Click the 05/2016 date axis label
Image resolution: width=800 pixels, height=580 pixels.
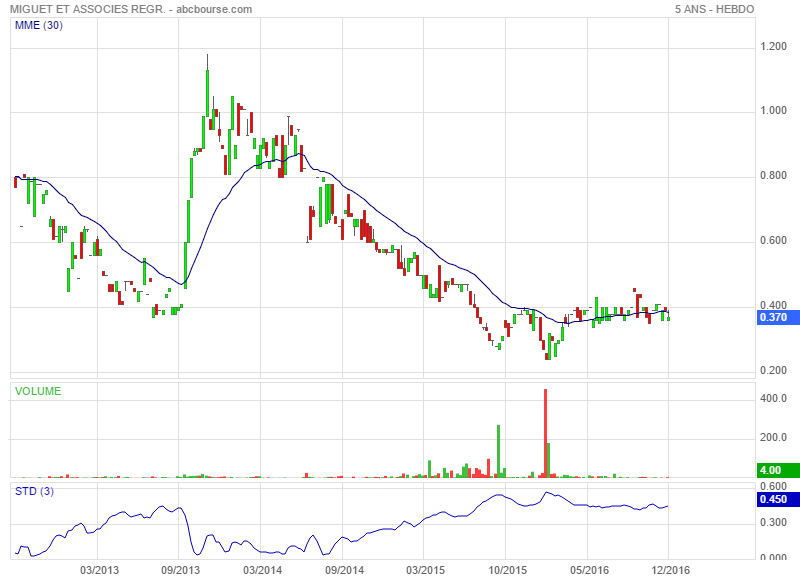pyautogui.click(x=589, y=570)
